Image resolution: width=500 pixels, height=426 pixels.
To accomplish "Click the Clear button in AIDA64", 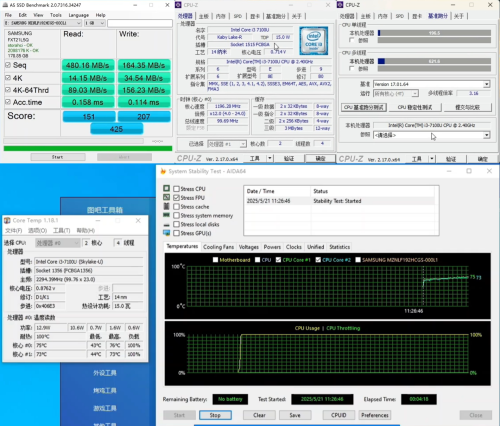I will pyautogui.click(x=259, y=415).
